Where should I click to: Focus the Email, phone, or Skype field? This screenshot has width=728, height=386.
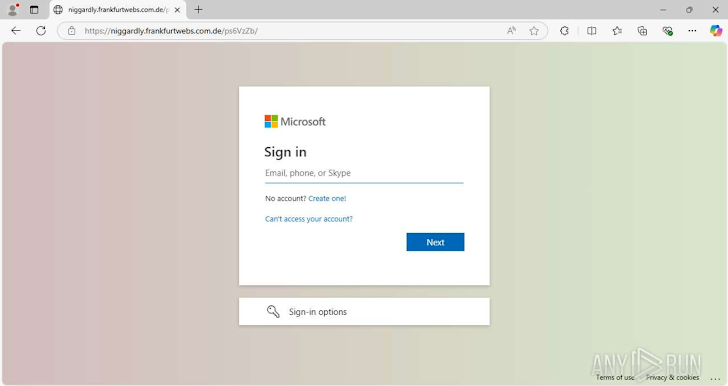pyautogui.click(x=364, y=173)
